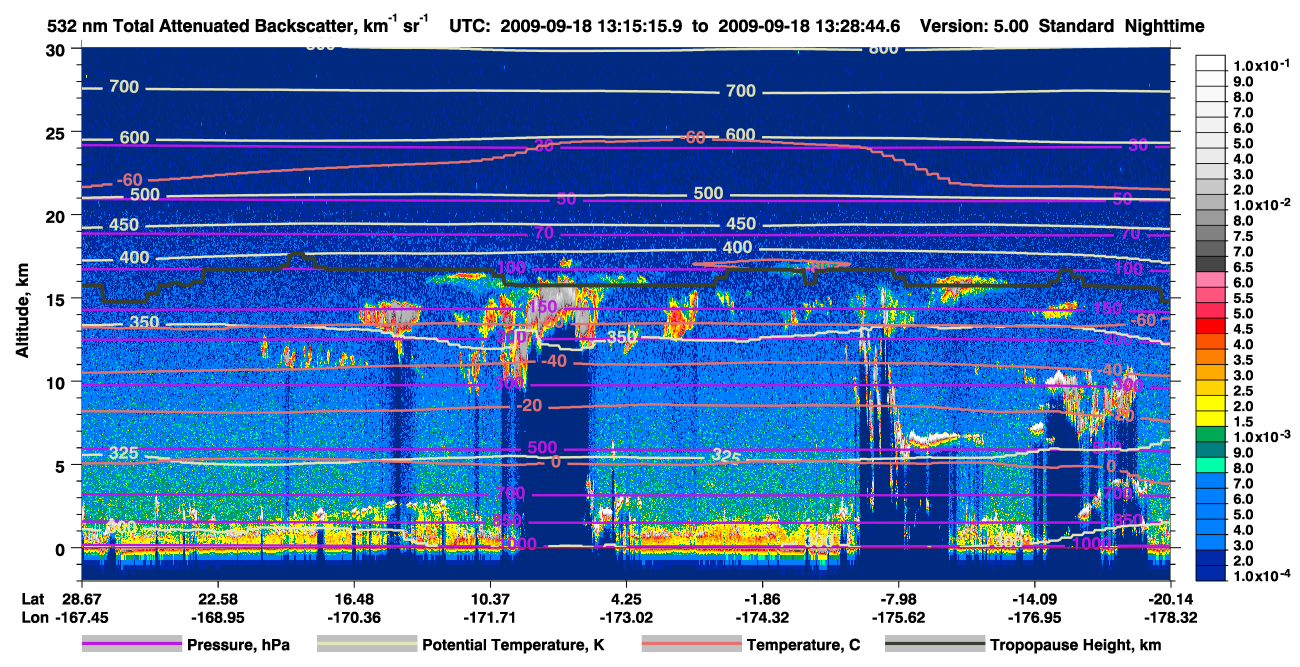
Task: Click longitude value -171.71
Action: tap(489, 617)
